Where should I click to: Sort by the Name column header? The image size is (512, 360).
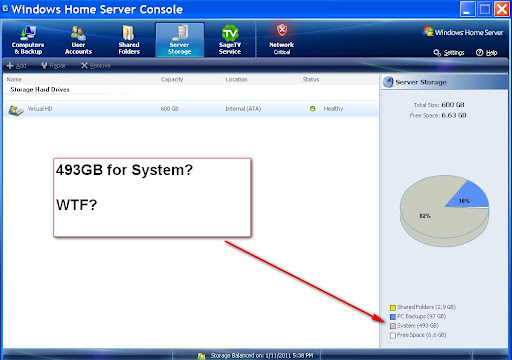coord(14,79)
